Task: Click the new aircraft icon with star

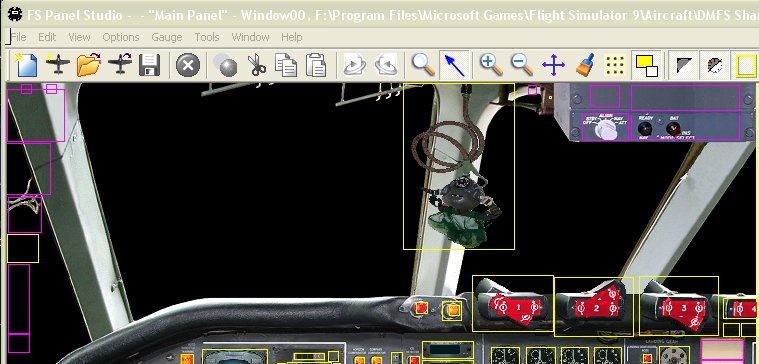Action: coord(58,65)
